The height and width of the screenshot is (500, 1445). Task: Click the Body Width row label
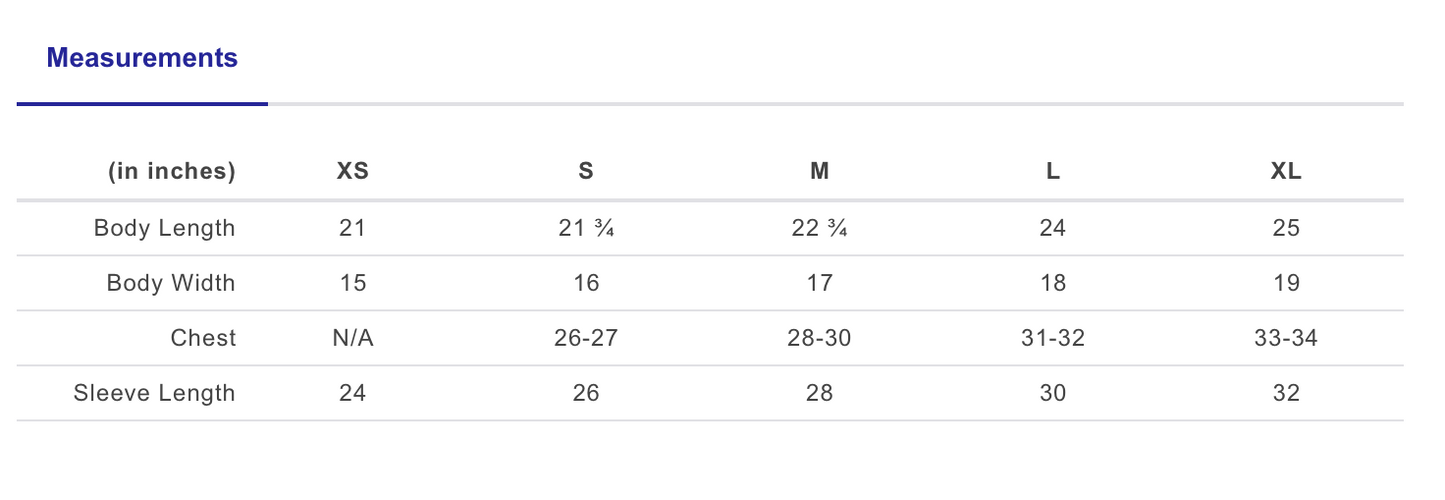[171, 283]
